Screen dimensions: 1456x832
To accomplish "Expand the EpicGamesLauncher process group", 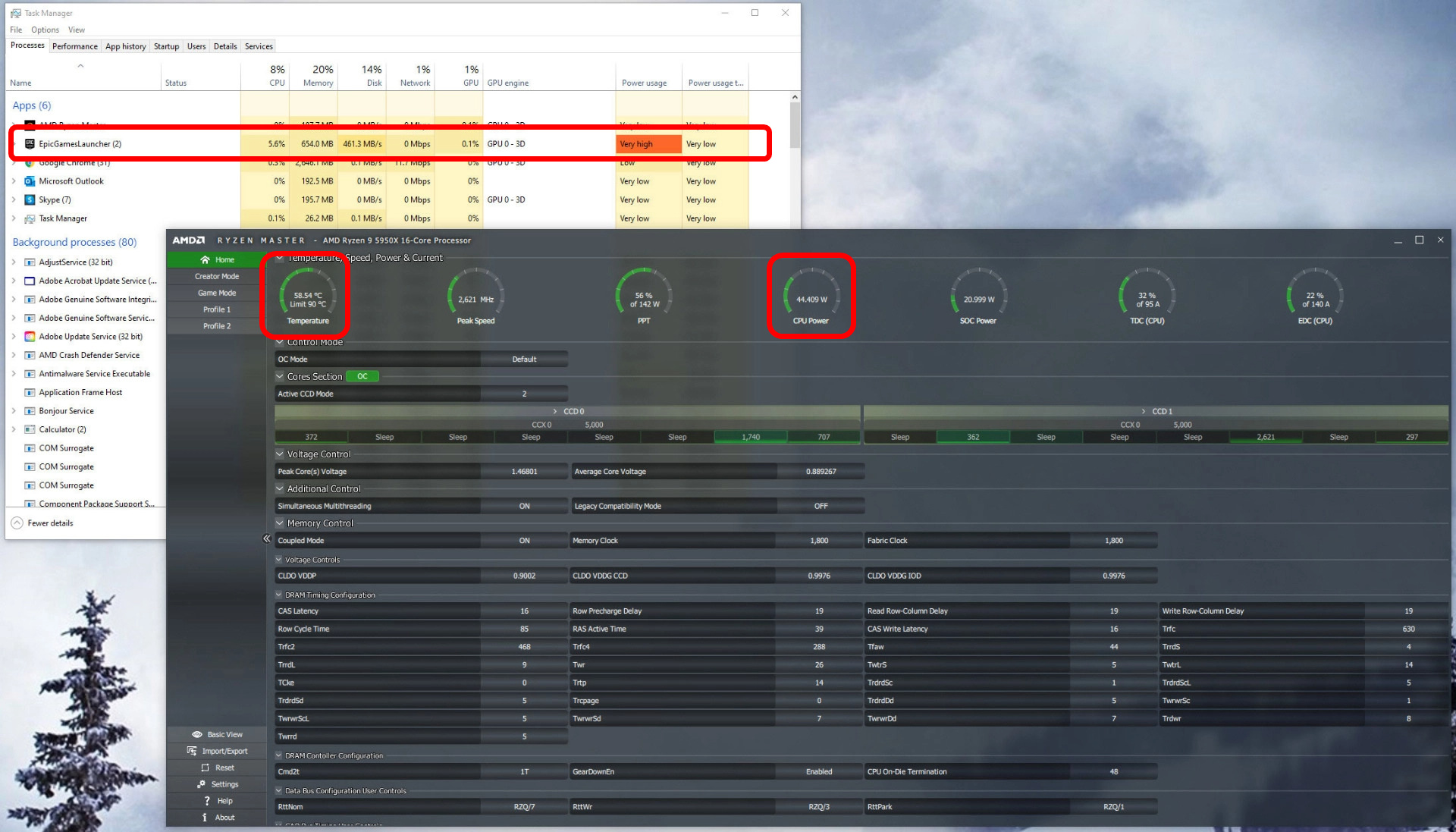I will click(x=14, y=143).
